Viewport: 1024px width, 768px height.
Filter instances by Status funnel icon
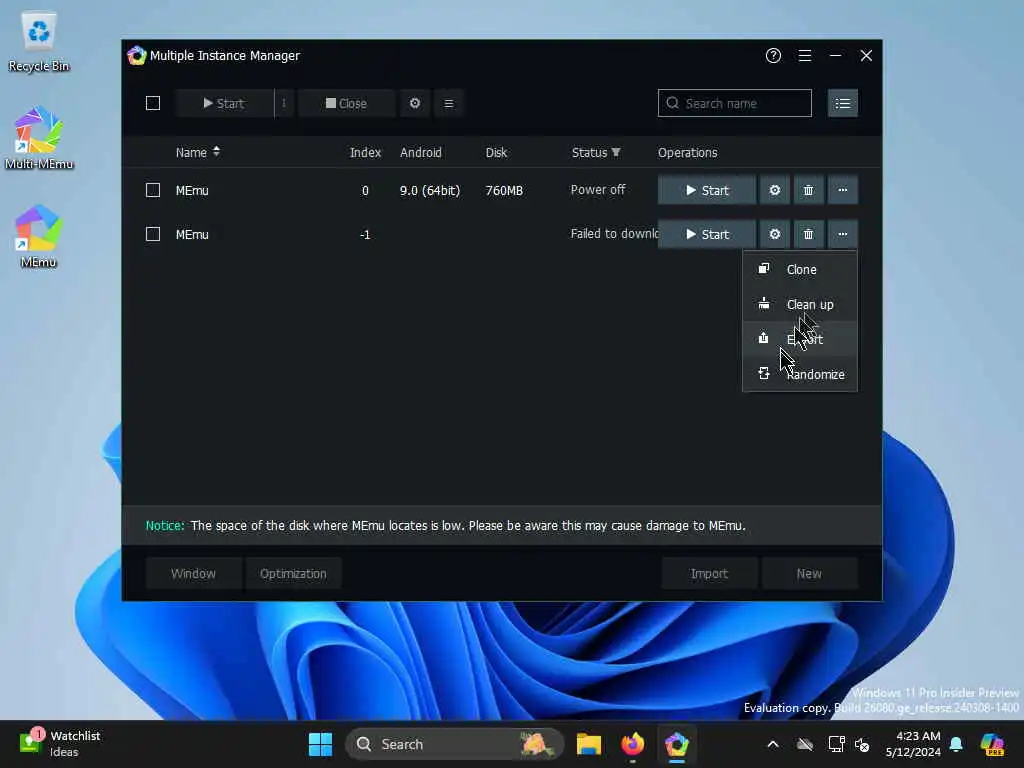(x=616, y=152)
